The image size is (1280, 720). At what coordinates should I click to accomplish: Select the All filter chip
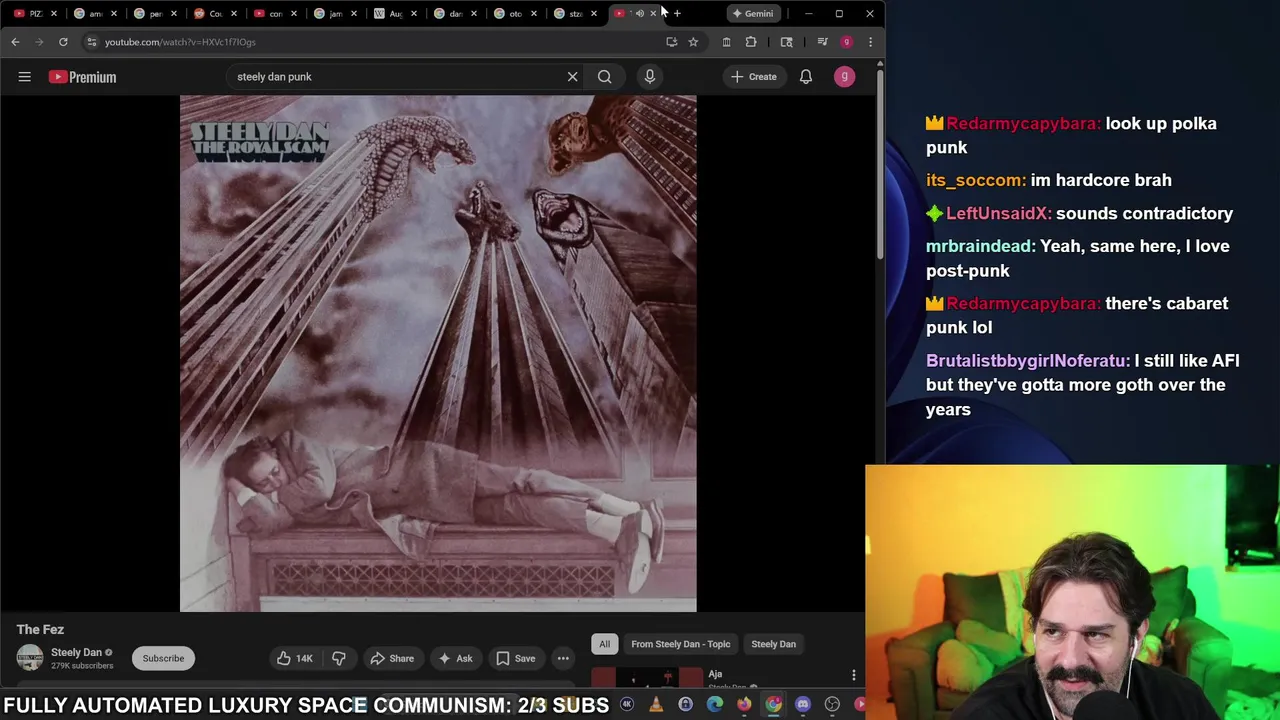coord(604,644)
